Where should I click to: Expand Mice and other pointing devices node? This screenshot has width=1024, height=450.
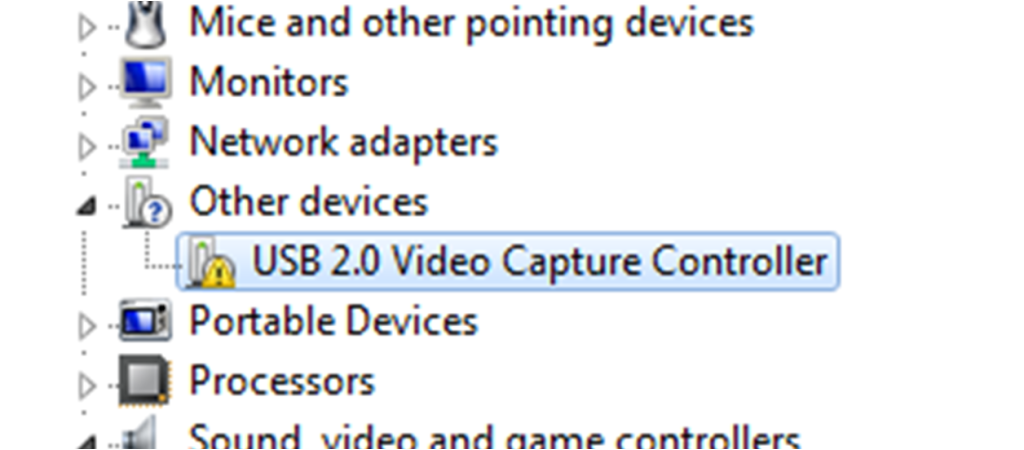(86, 27)
